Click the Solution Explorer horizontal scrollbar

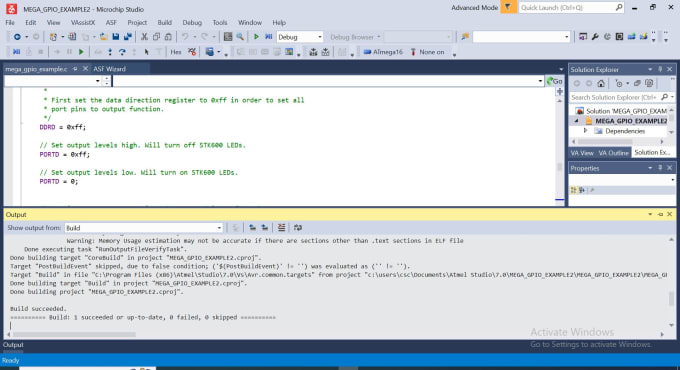click(605, 141)
